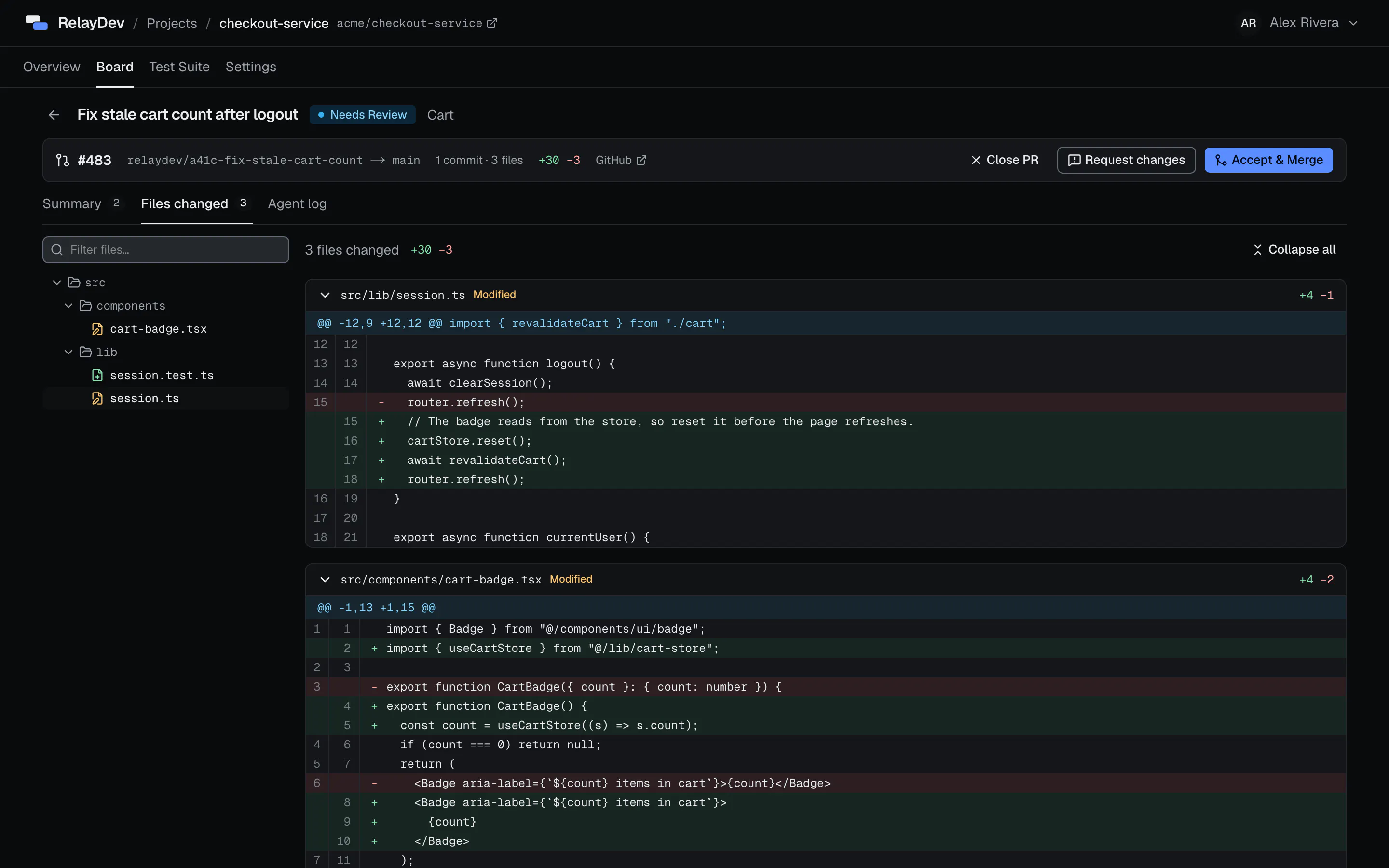Switch to the Overview tab
The height and width of the screenshot is (868, 1389).
[52, 67]
